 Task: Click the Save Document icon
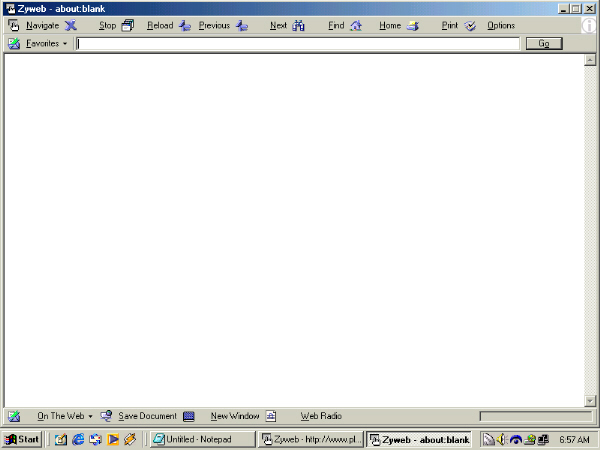click(106, 416)
